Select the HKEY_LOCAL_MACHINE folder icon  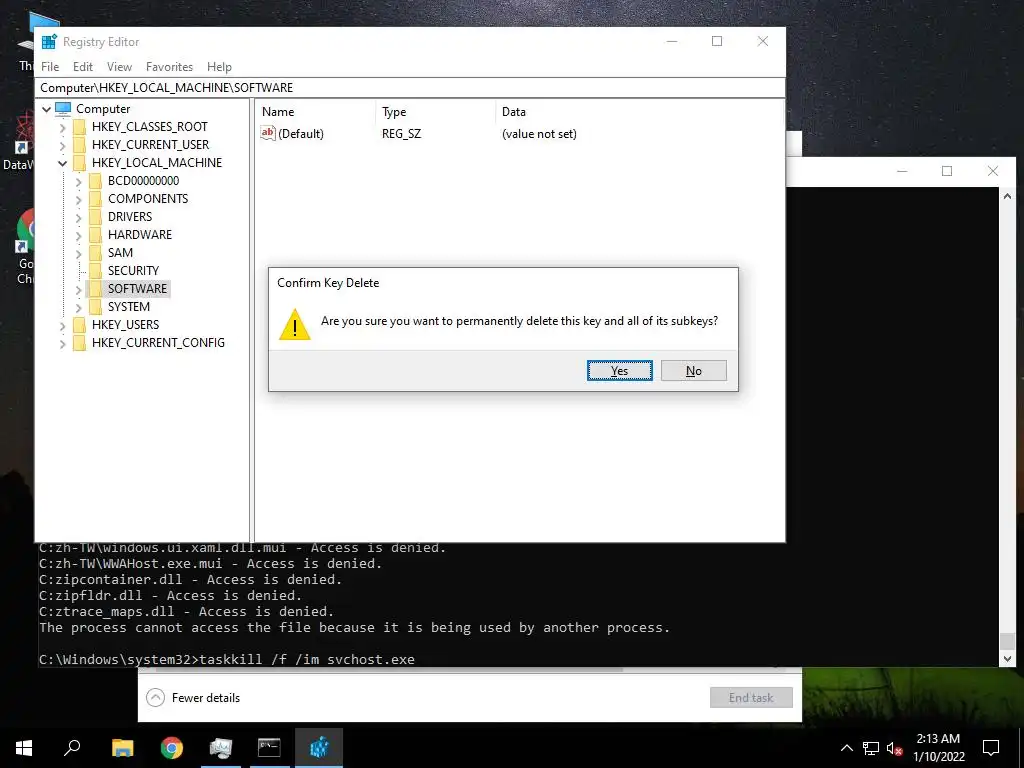pos(79,163)
